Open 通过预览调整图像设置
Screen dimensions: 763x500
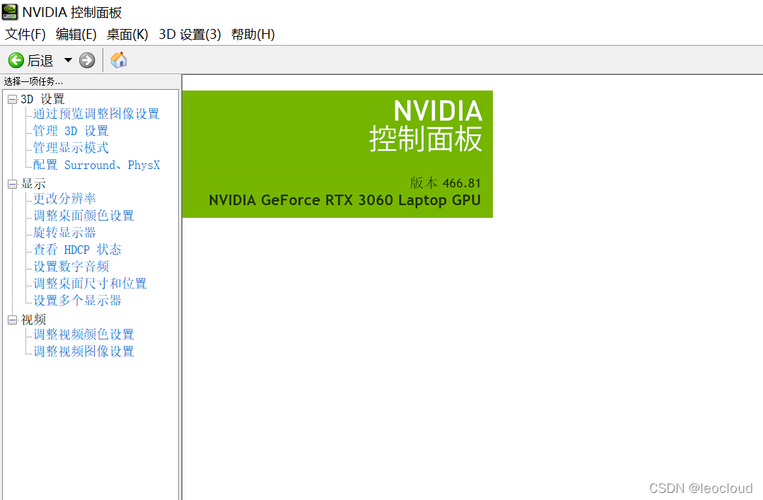[96, 114]
